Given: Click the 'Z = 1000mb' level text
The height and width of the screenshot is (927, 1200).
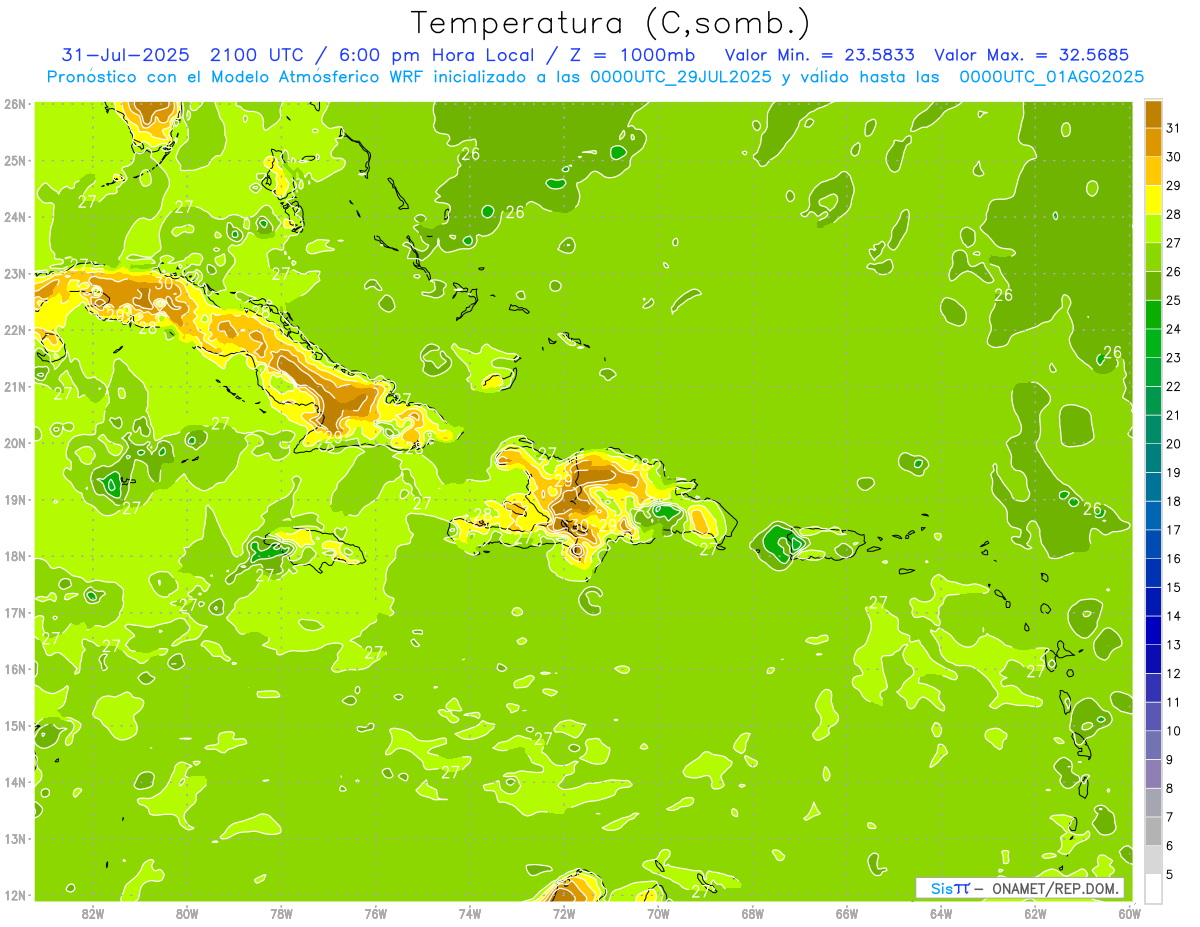Looking at the screenshot, I should (x=634, y=55).
